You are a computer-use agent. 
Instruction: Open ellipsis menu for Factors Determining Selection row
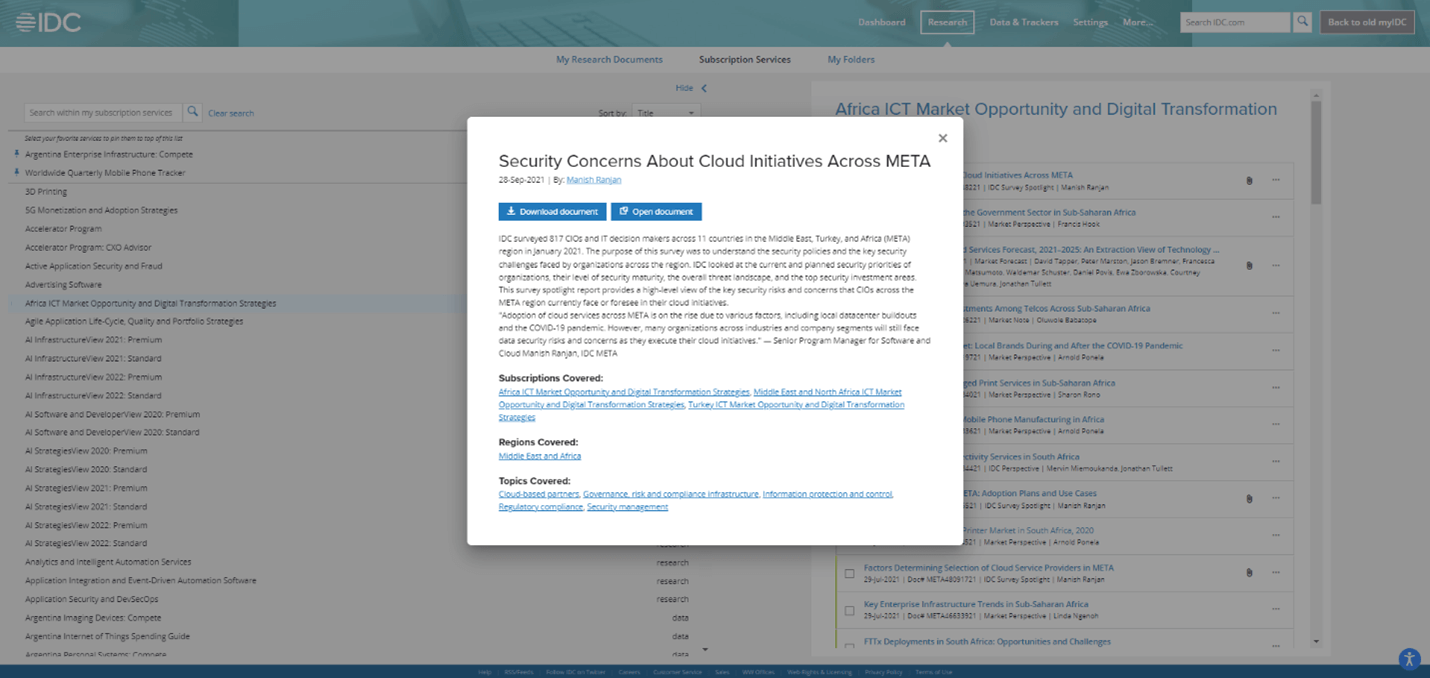(1276, 572)
